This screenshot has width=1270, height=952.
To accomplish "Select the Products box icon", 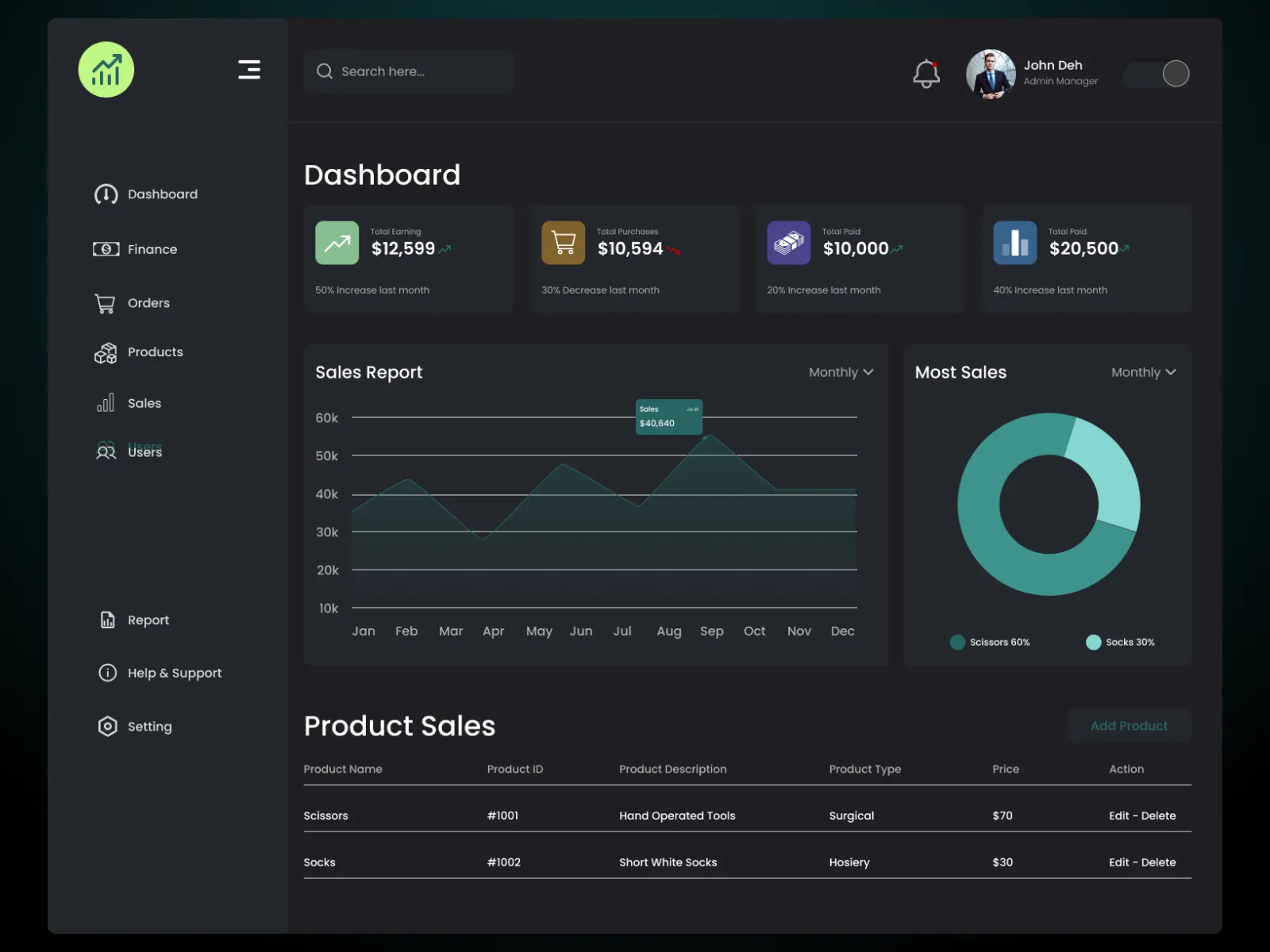I will (106, 352).
